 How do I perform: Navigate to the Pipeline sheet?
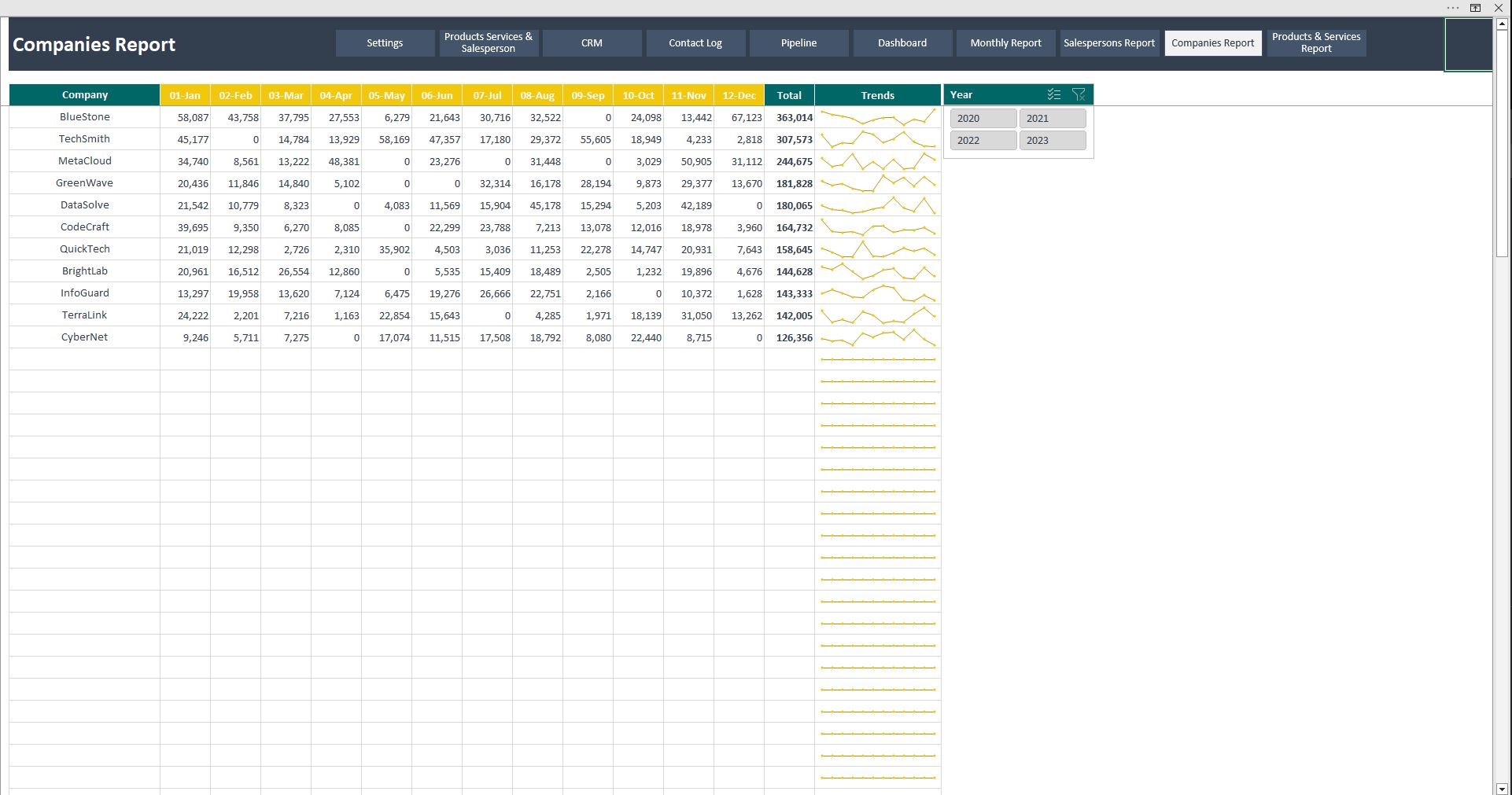point(798,43)
